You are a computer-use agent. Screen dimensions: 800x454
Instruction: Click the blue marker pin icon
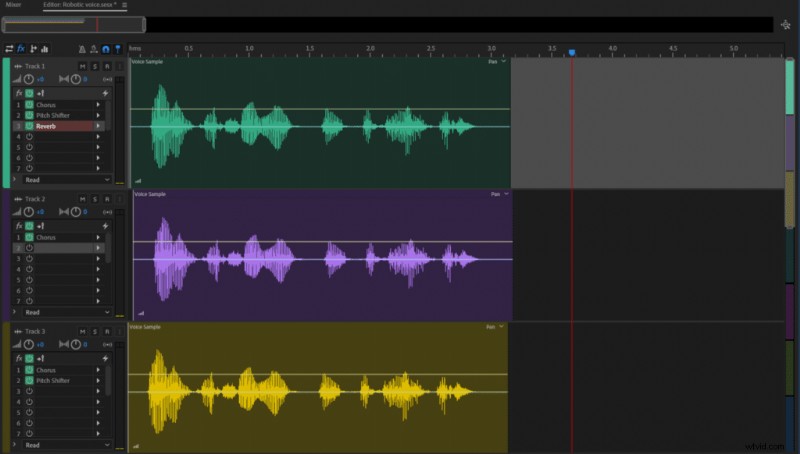(x=118, y=49)
